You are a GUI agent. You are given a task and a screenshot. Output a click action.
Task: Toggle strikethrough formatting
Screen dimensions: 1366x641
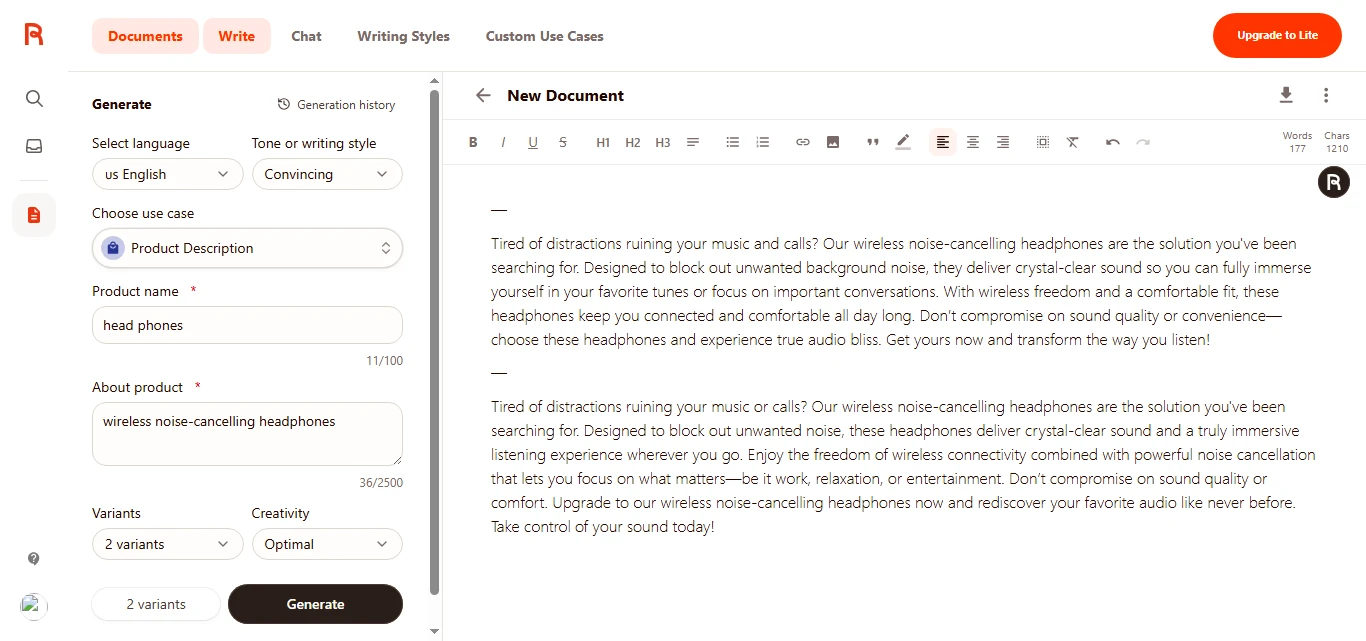[x=563, y=143]
